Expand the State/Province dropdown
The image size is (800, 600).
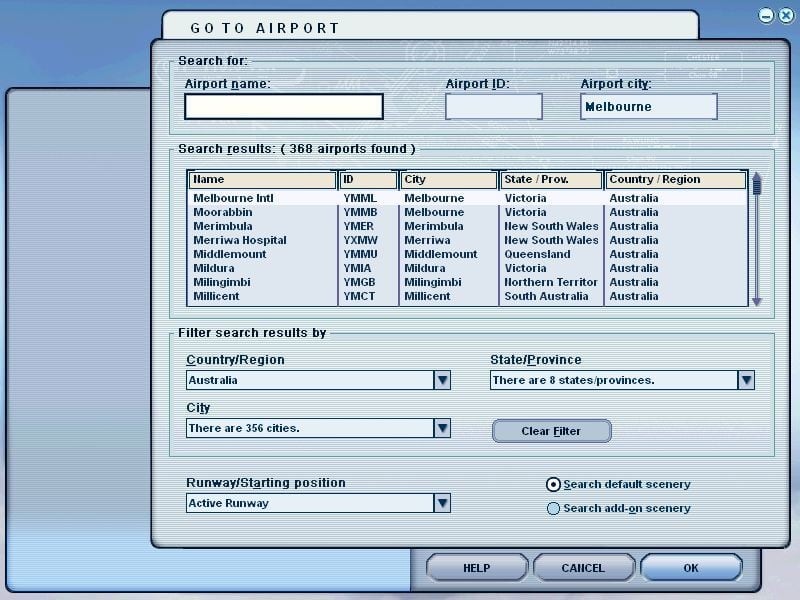[745, 380]
